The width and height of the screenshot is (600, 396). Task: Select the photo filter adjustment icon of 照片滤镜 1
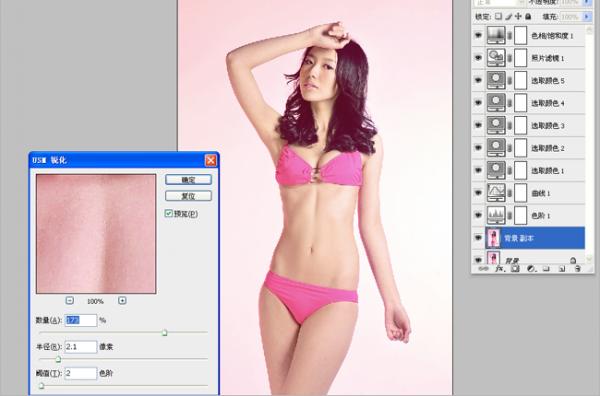tap(496, 58)
